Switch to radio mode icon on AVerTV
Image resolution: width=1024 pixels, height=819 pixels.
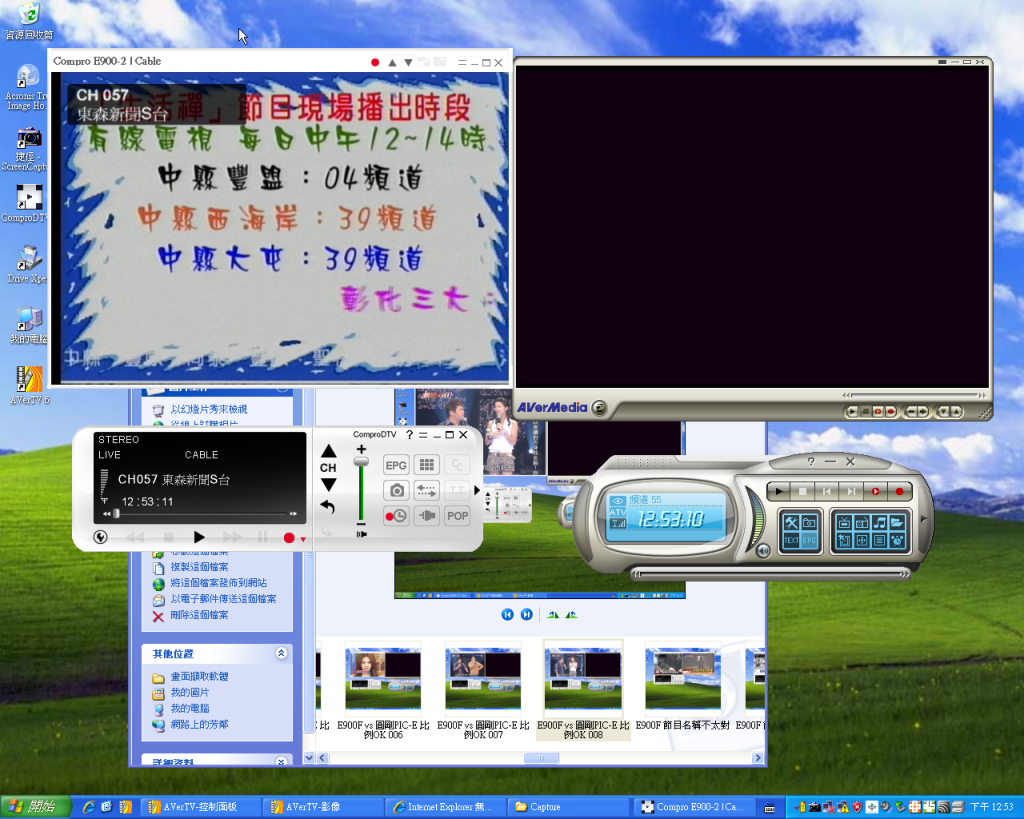861,522
